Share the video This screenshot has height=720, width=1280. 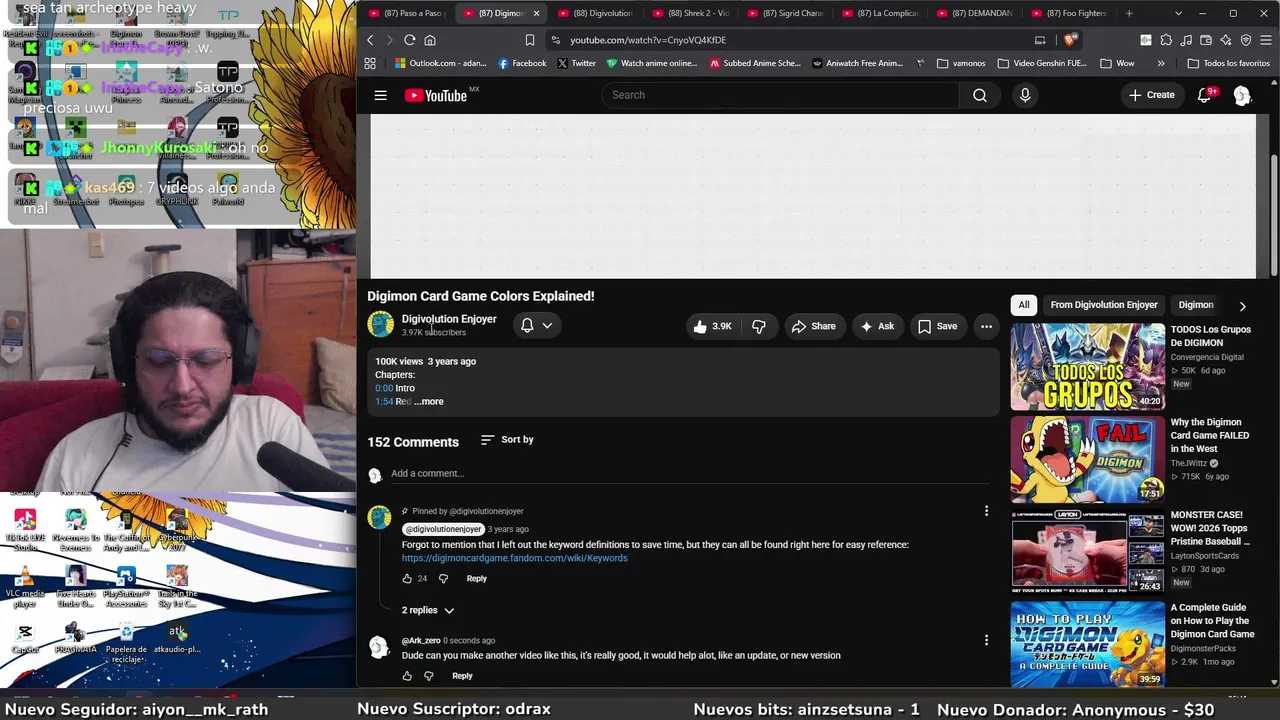coord(813,326)
